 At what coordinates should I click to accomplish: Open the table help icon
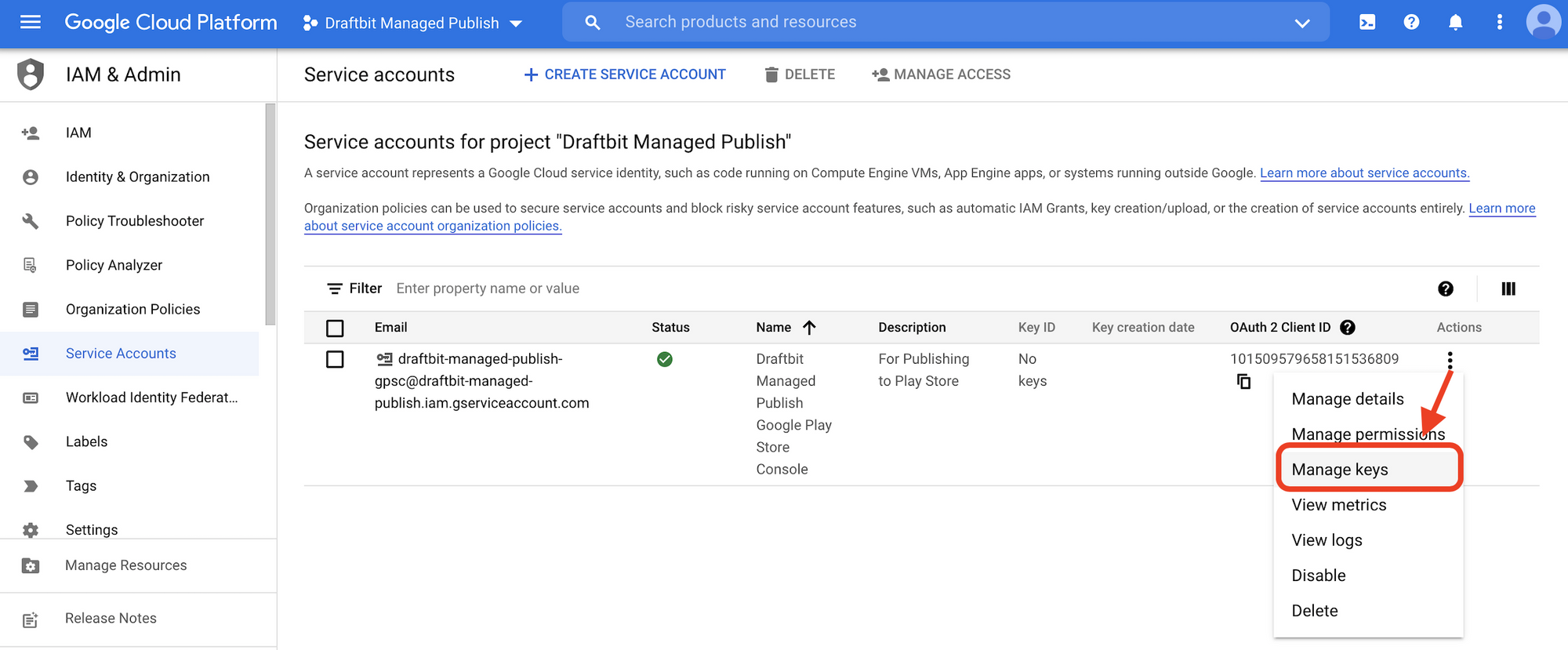point(1446,289)
